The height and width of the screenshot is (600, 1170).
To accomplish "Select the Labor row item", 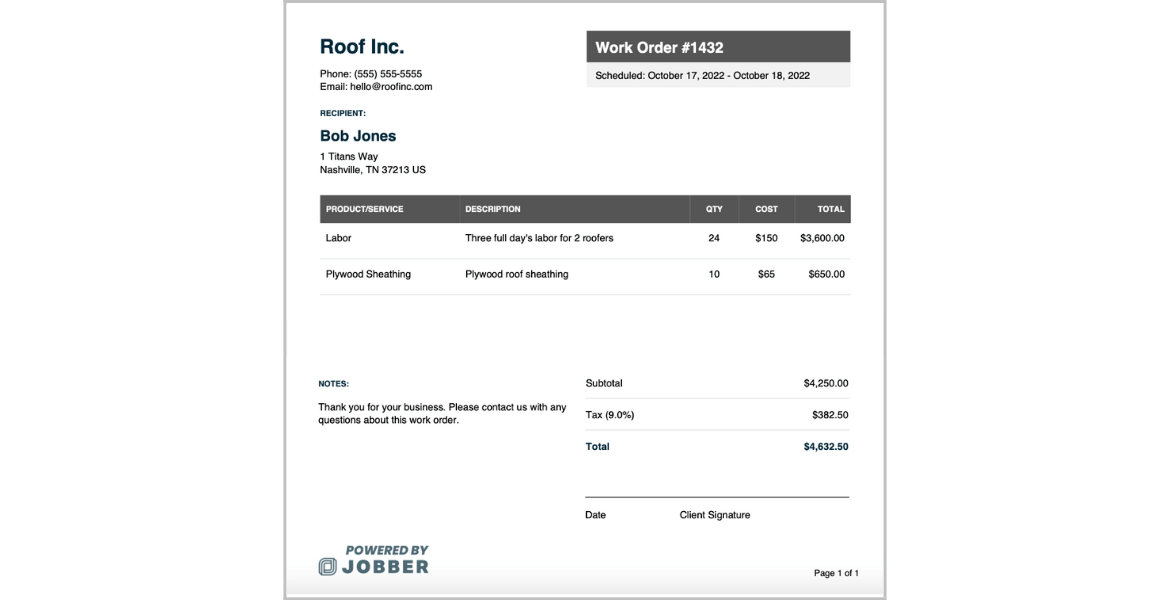I will click(339, 238).
